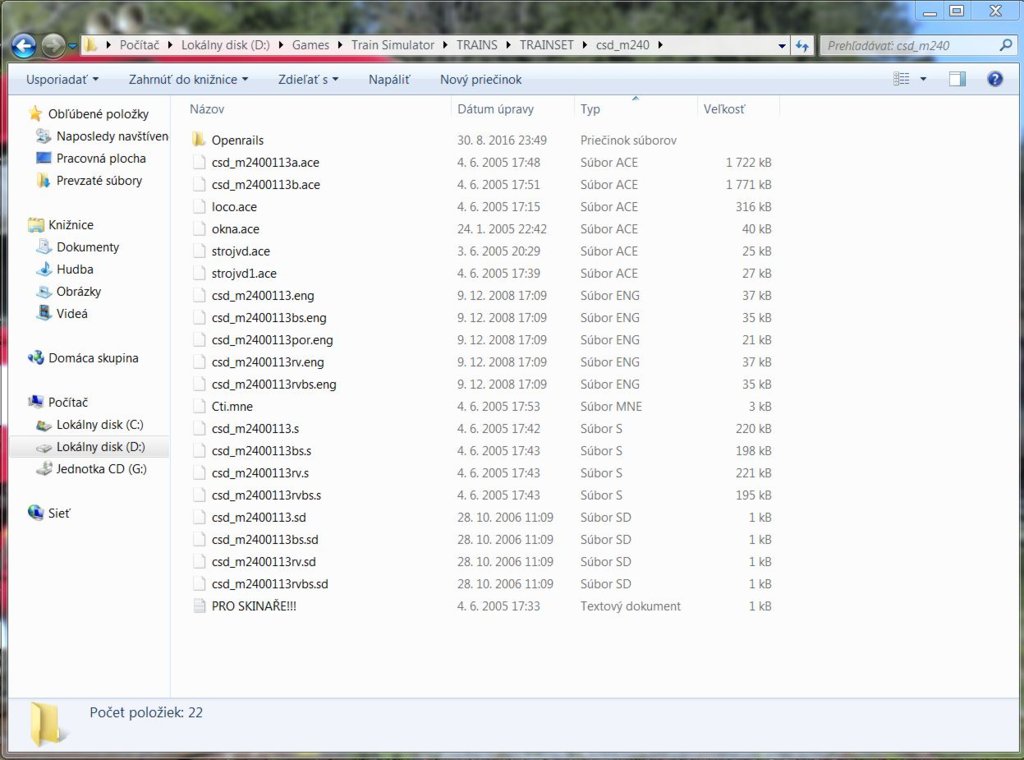Click the Help question mark icon
1024x760 pixels.
point(994,79)
